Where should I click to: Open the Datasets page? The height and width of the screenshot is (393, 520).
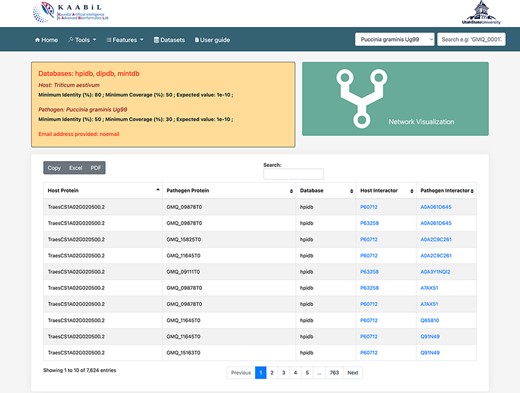[169, 40]
